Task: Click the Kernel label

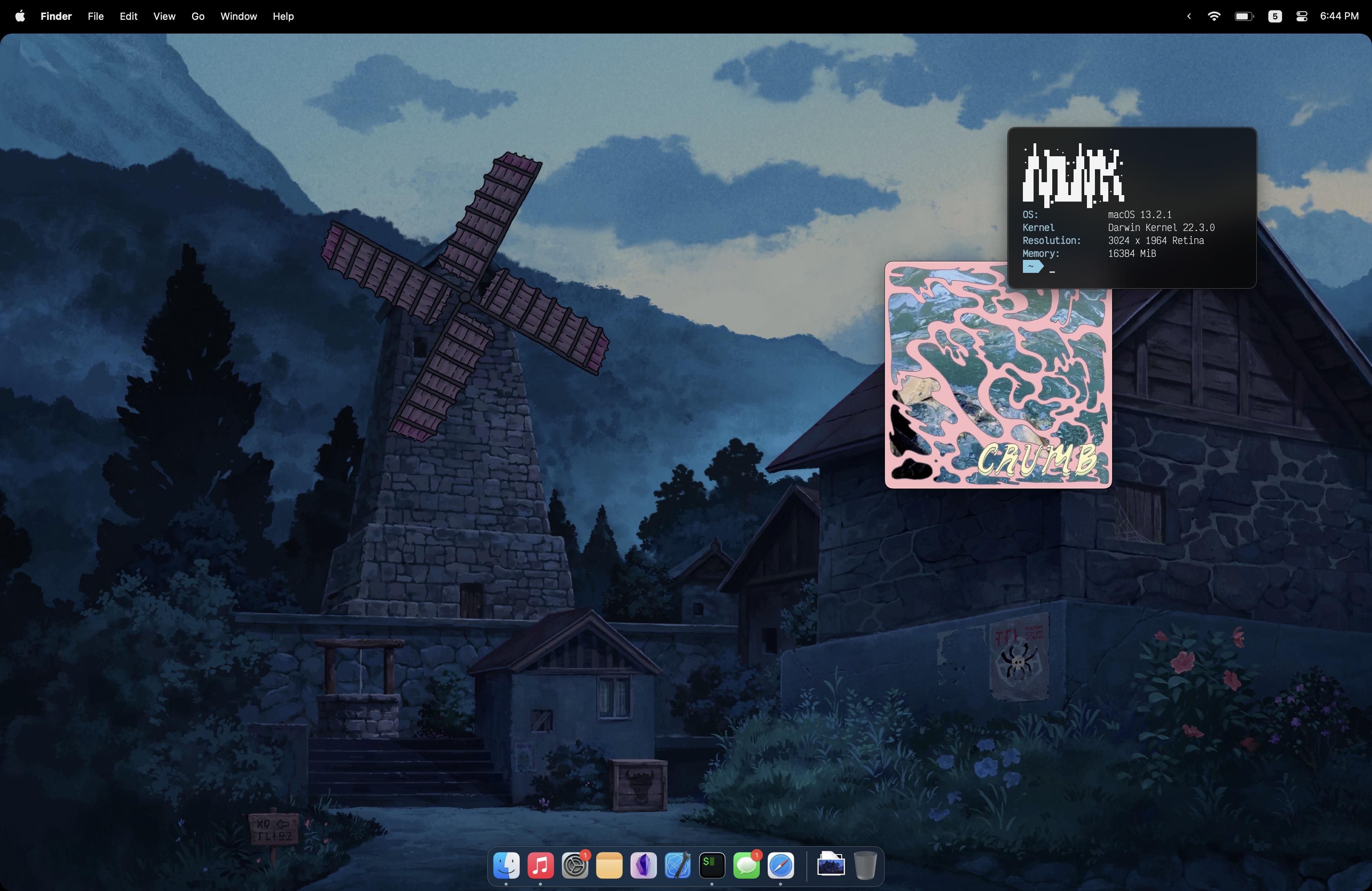Action: pos(1038,228)
